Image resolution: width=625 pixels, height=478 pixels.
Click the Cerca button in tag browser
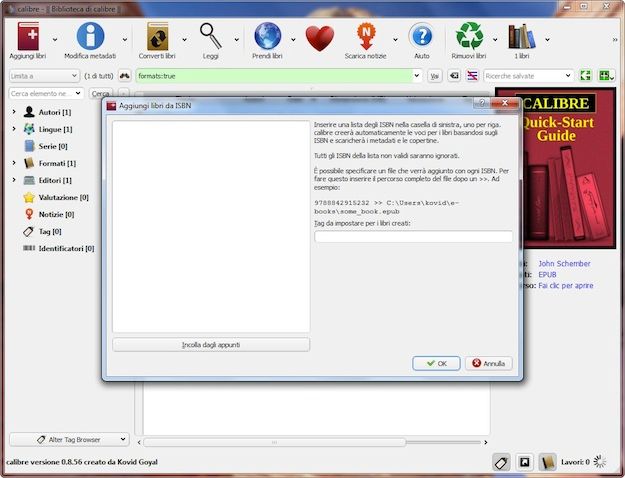pyautogui.click(x=100, y=93)
